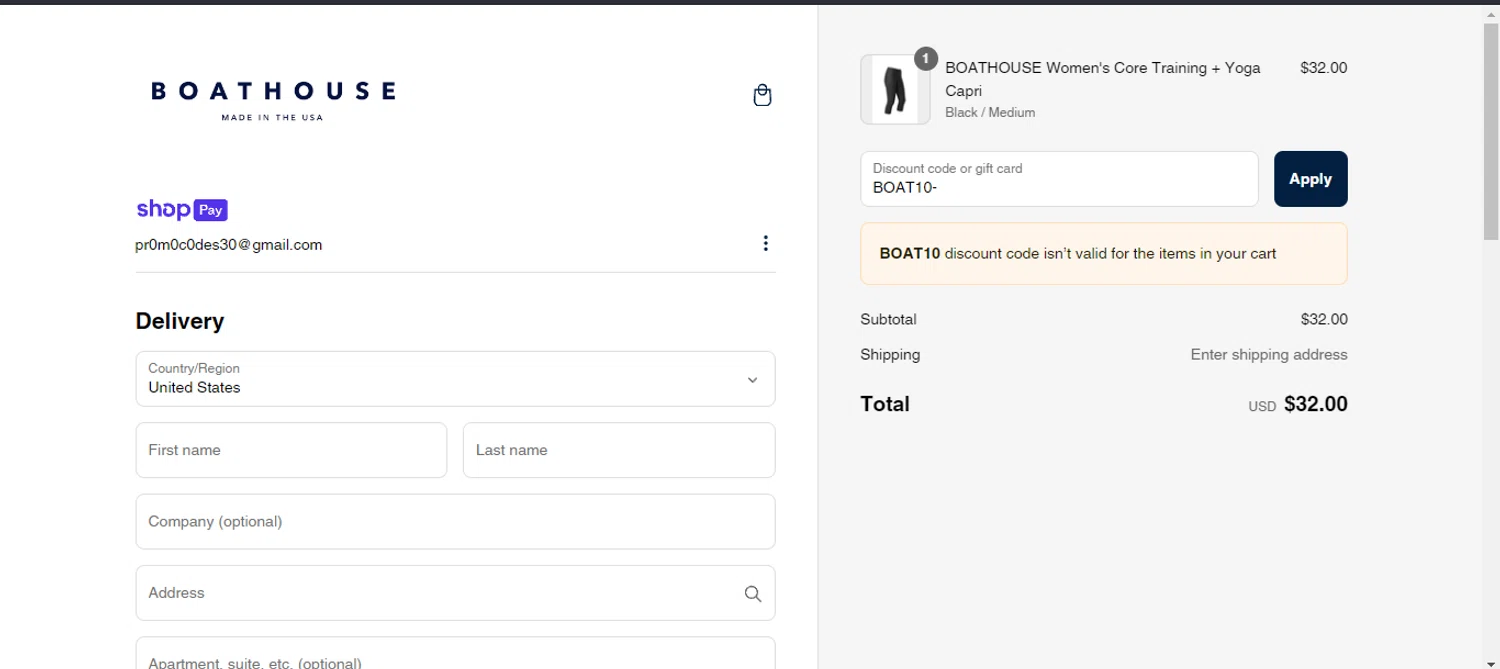Select the email pr0m0c0des30@gmail.com
The width and height of the screenshot is (1500, 669).
click(x=229, y=245)
